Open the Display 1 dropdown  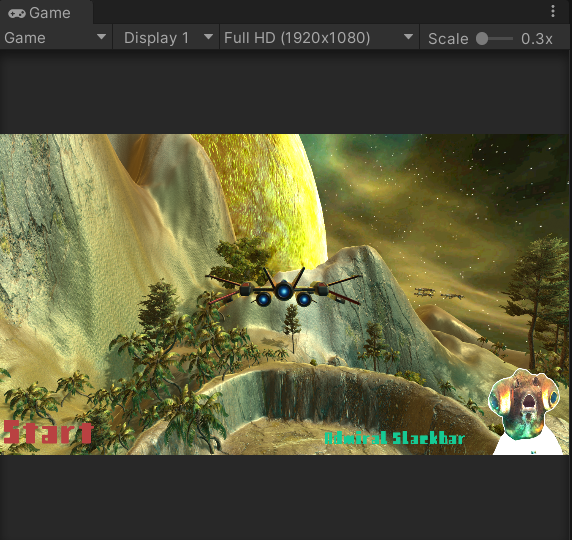pyautogui.click(x=166, y=37)
